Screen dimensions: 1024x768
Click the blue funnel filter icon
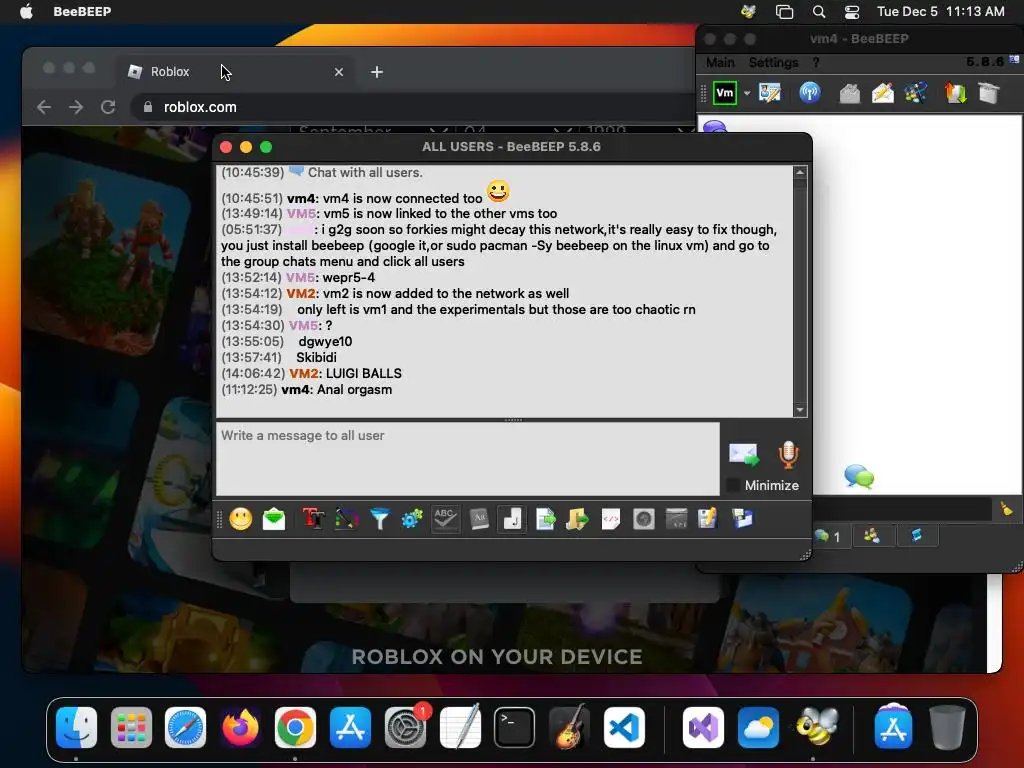coord(379,519)
